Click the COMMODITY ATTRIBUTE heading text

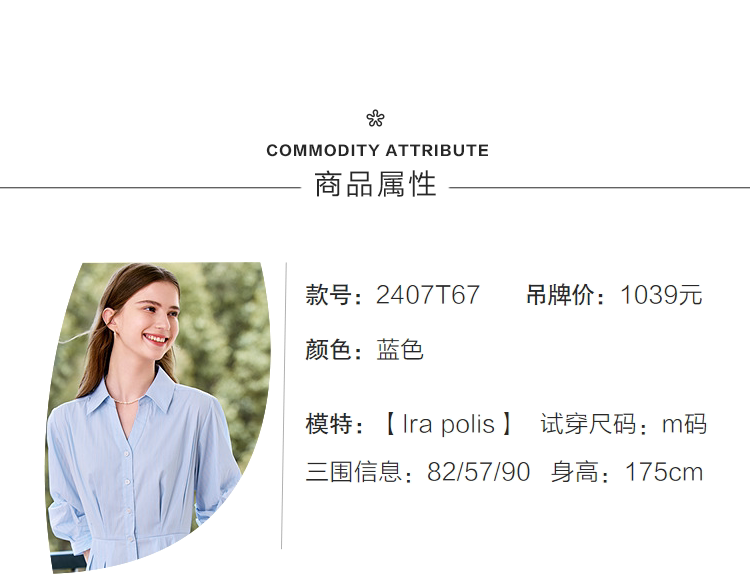pos(377,151)
